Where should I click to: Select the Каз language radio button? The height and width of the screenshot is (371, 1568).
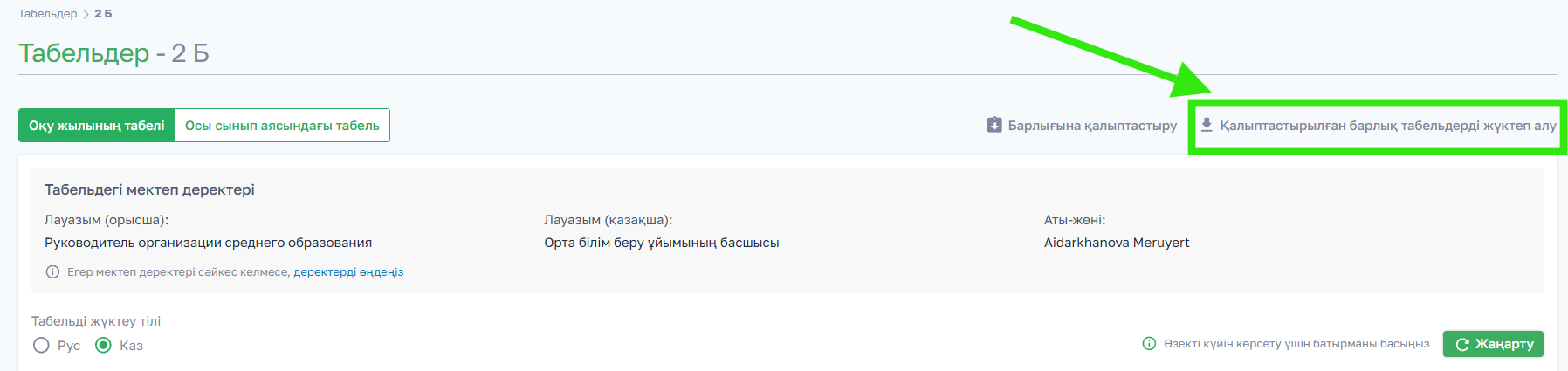(103, 346)
